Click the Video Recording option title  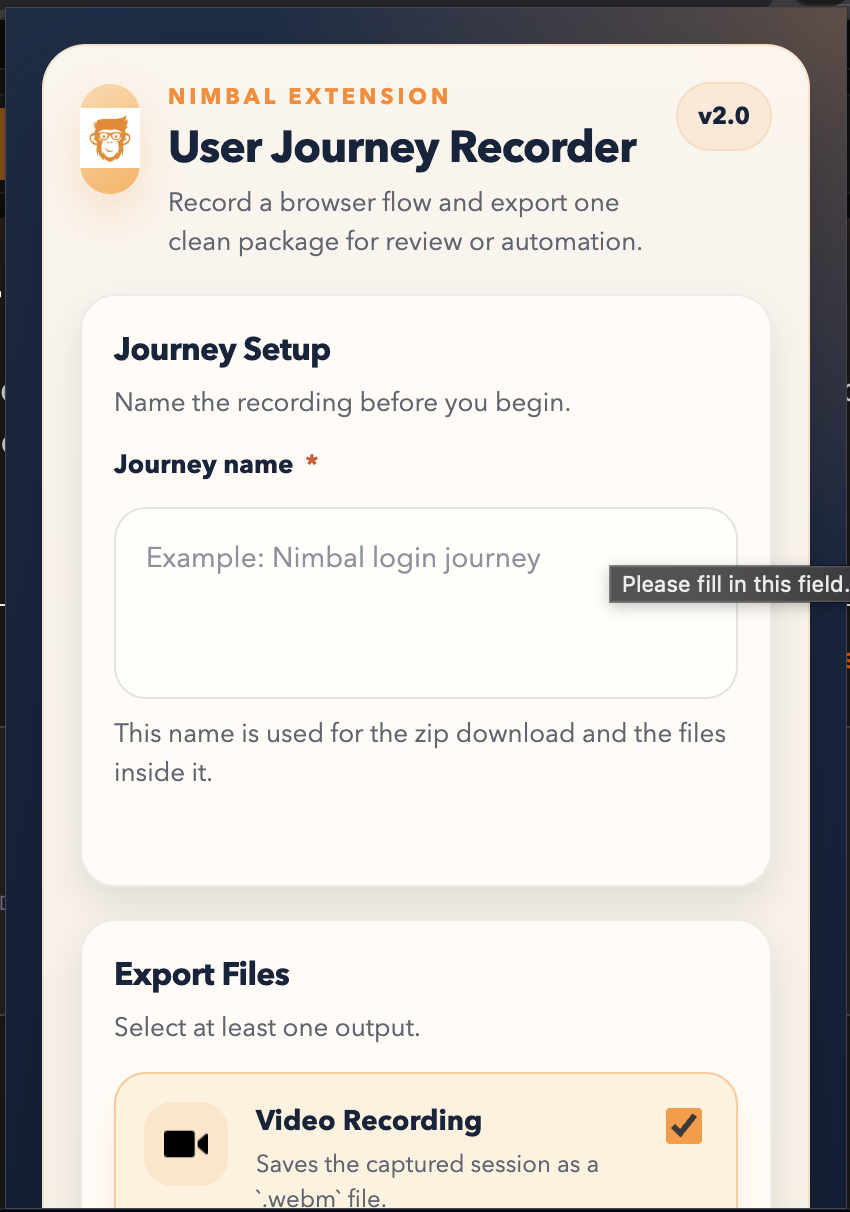pyautogui.click(x=368, y=1121)
